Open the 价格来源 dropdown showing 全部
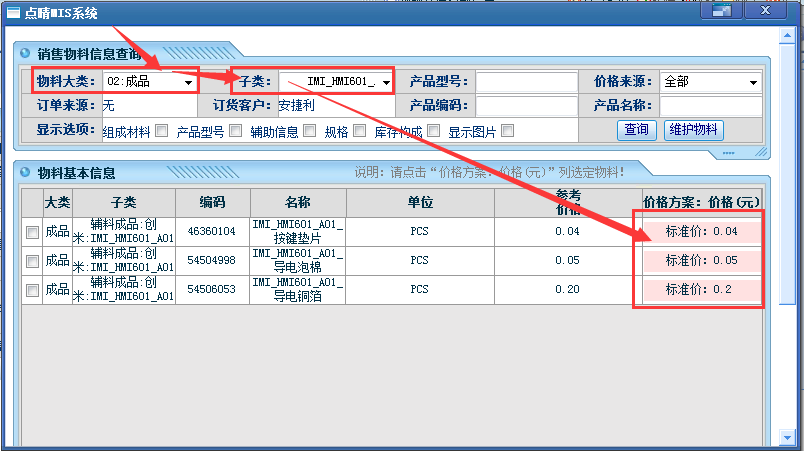 (x=710, y=81)
